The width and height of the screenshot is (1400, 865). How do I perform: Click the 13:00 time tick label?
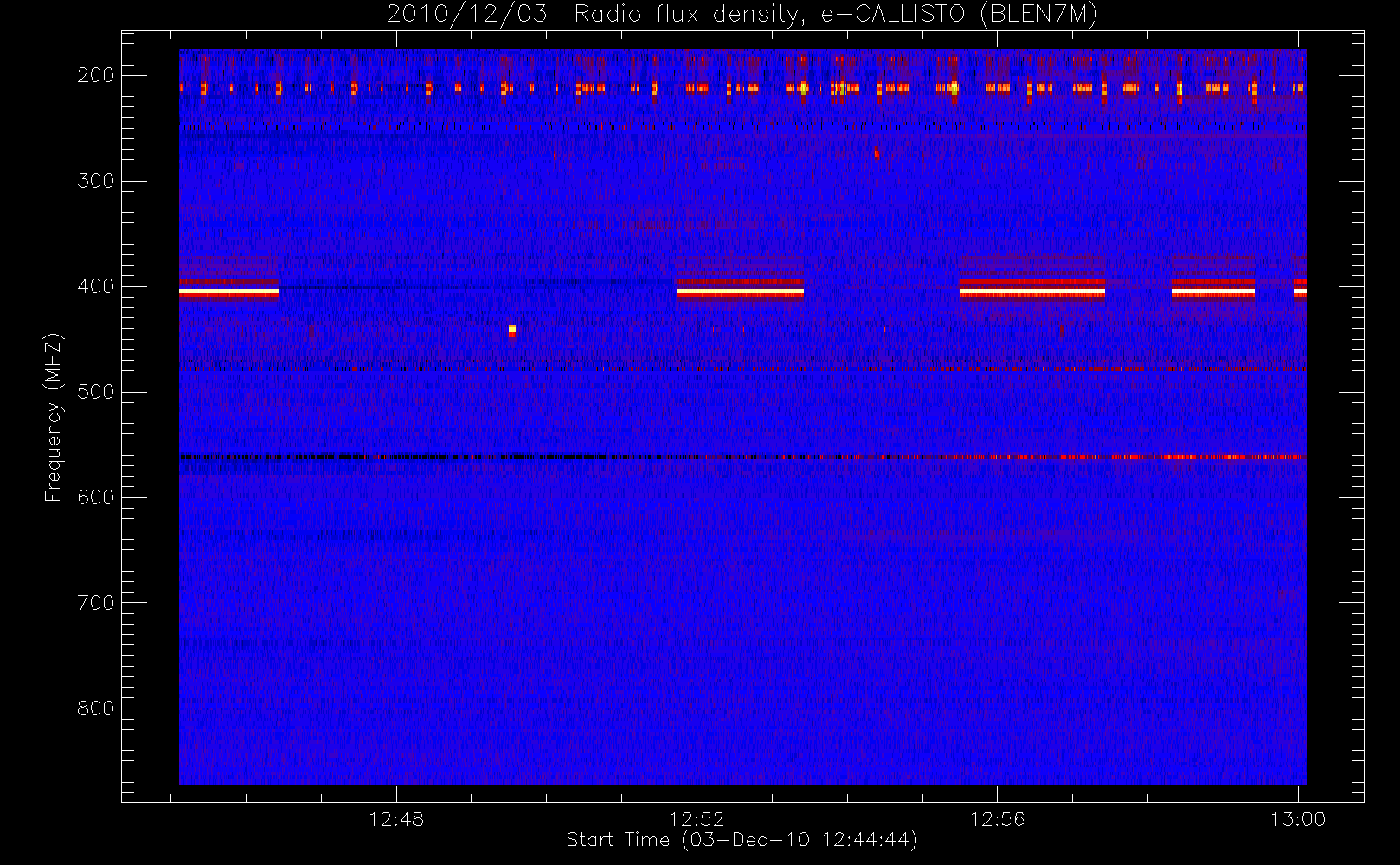(1297, 819)
